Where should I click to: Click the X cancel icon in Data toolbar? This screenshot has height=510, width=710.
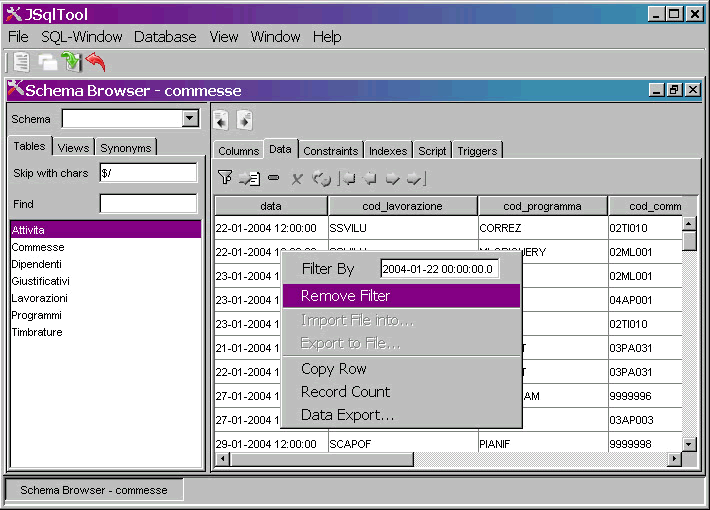point(297,179)
